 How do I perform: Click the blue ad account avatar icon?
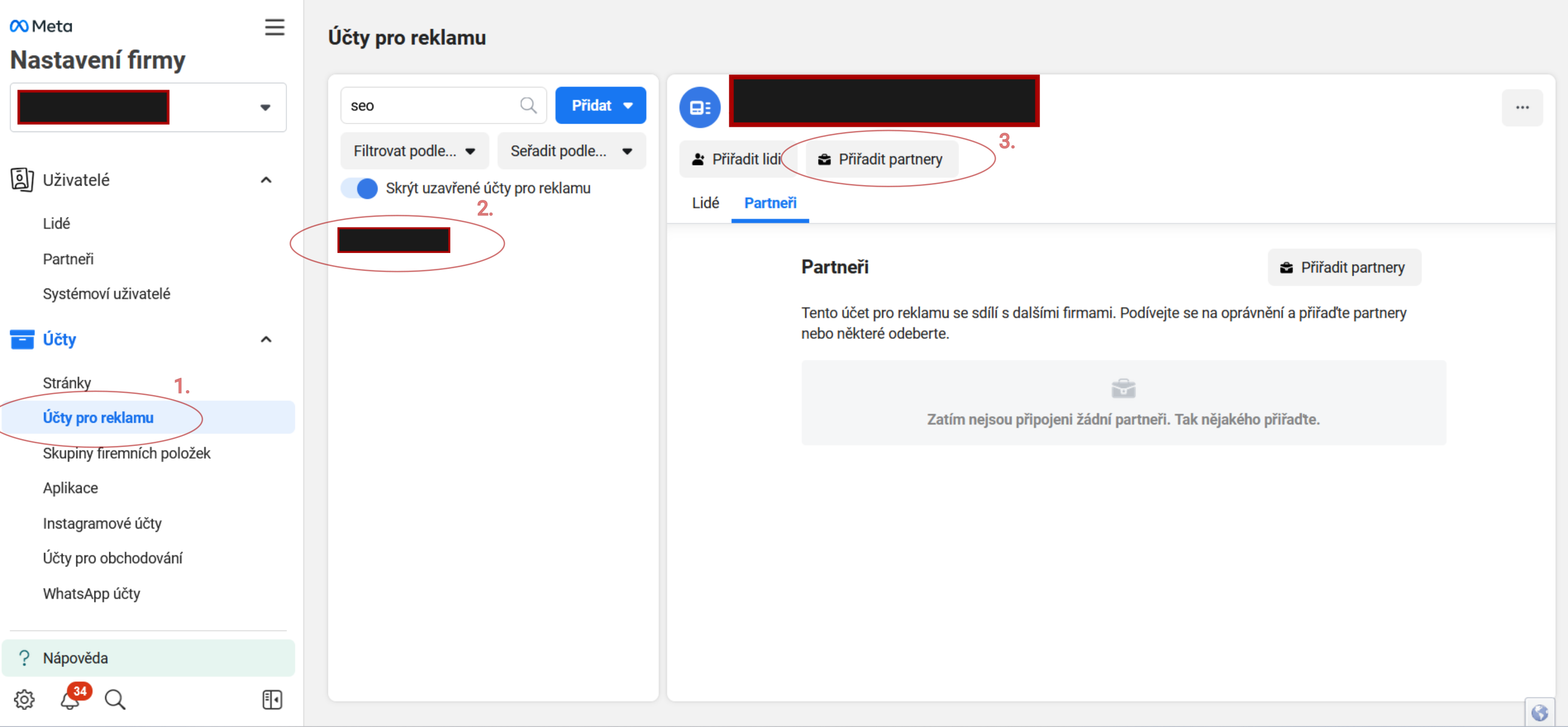tap(699, 107)
